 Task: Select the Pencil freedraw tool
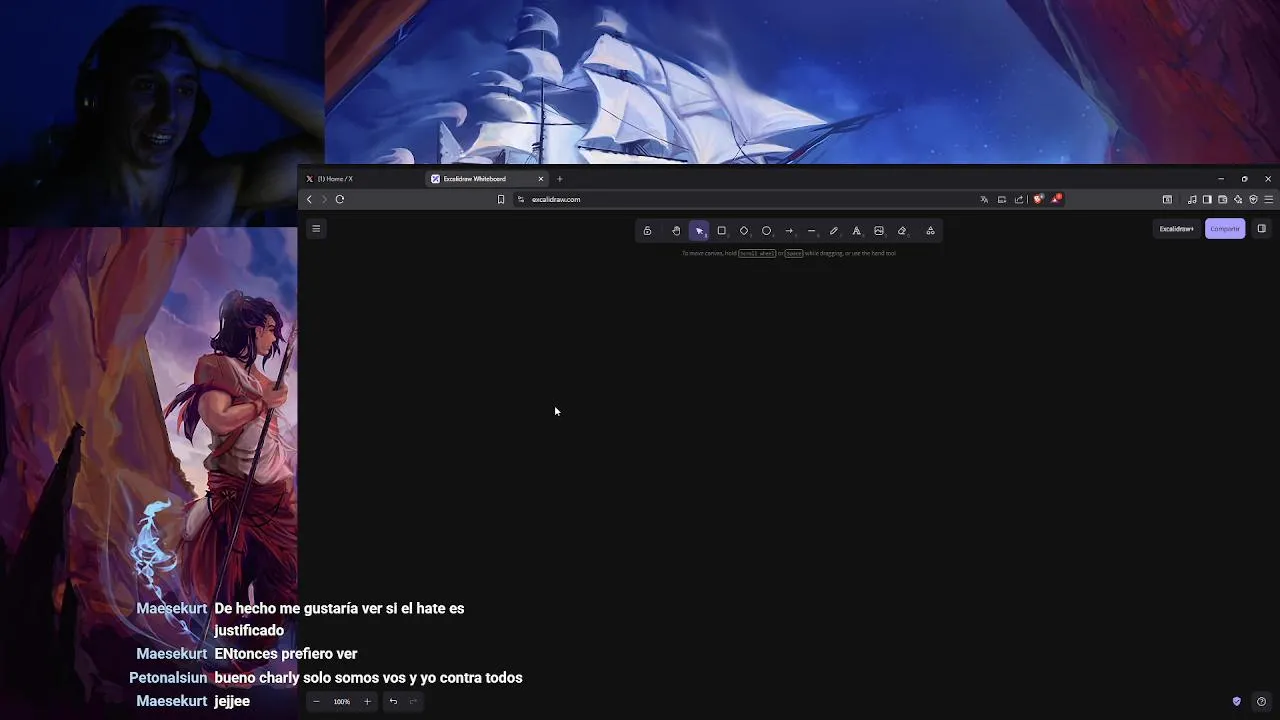tap(834, 231)
